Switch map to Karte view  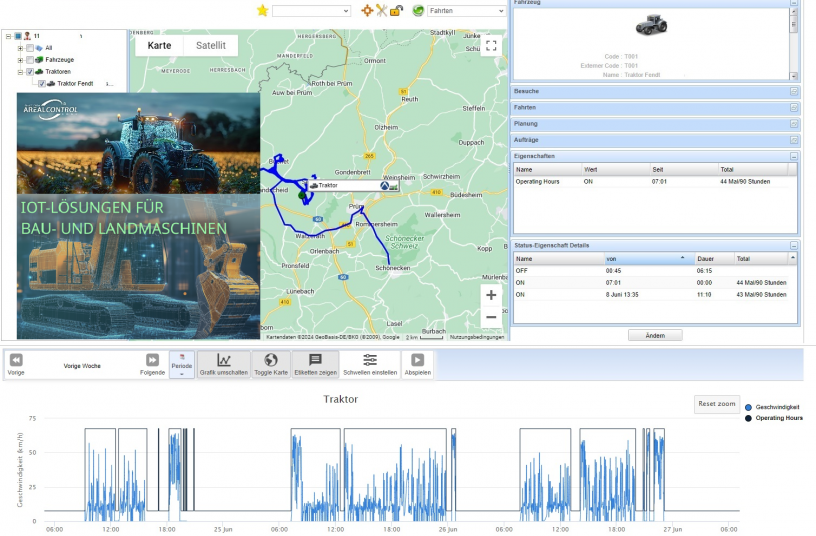point(159,45)
